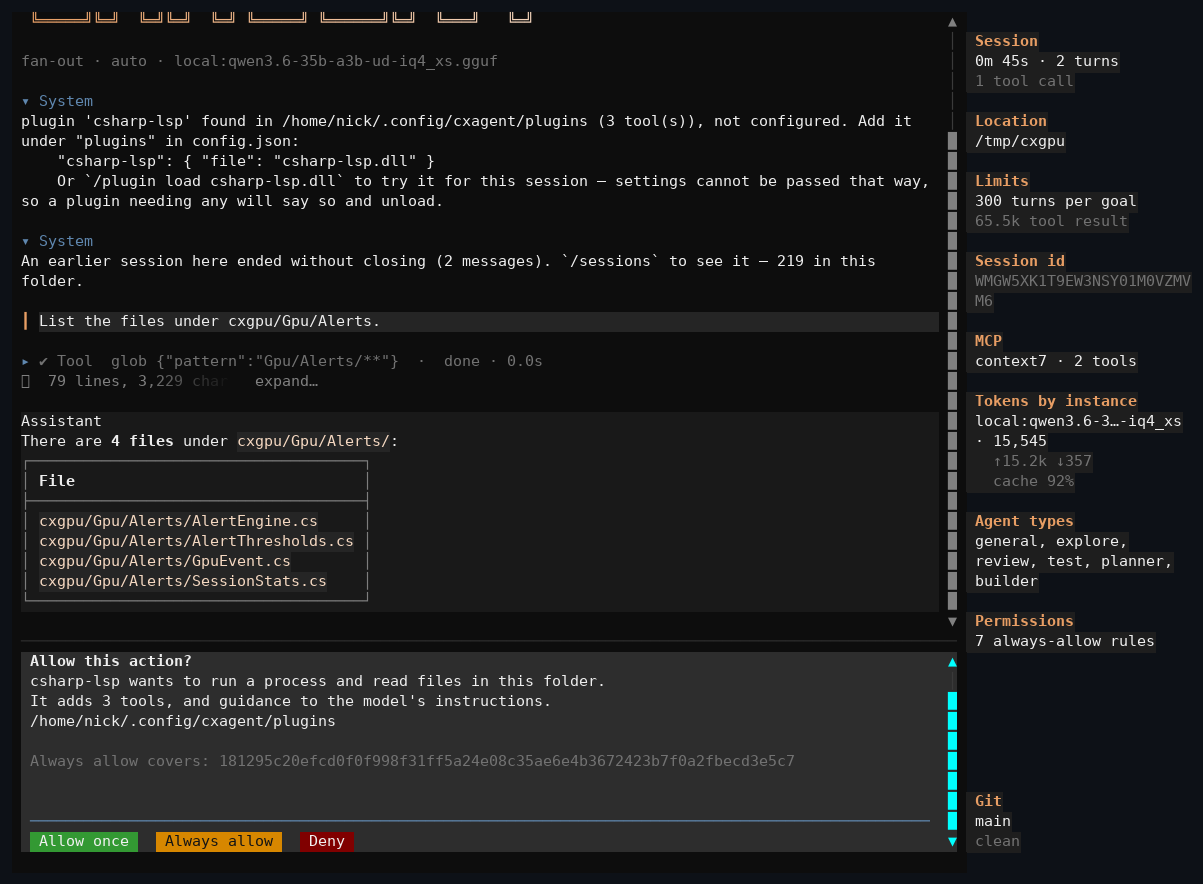The height and width of the screenshot is (884, 1203).
Task: Click expand… on the 79 lines tool result
Action: coord(286,381)
